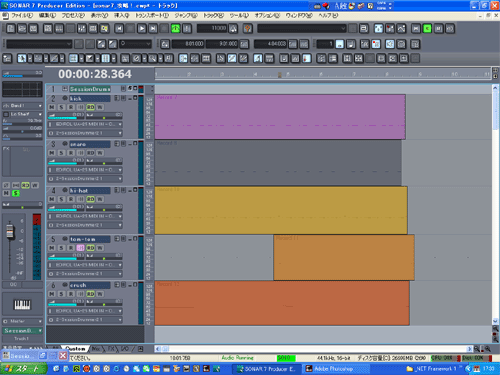
Task: Click the zoom tool magnifier in the tools toolbar
Action: point(152,59)
